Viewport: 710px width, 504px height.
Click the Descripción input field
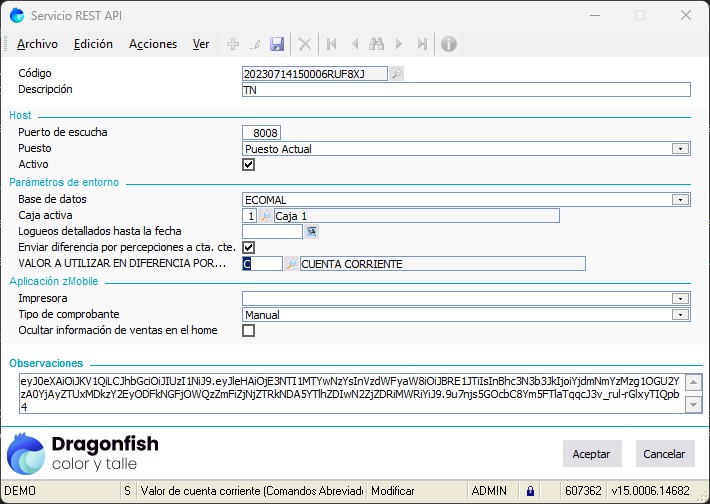pyautogui.click(x=466, y=90)
